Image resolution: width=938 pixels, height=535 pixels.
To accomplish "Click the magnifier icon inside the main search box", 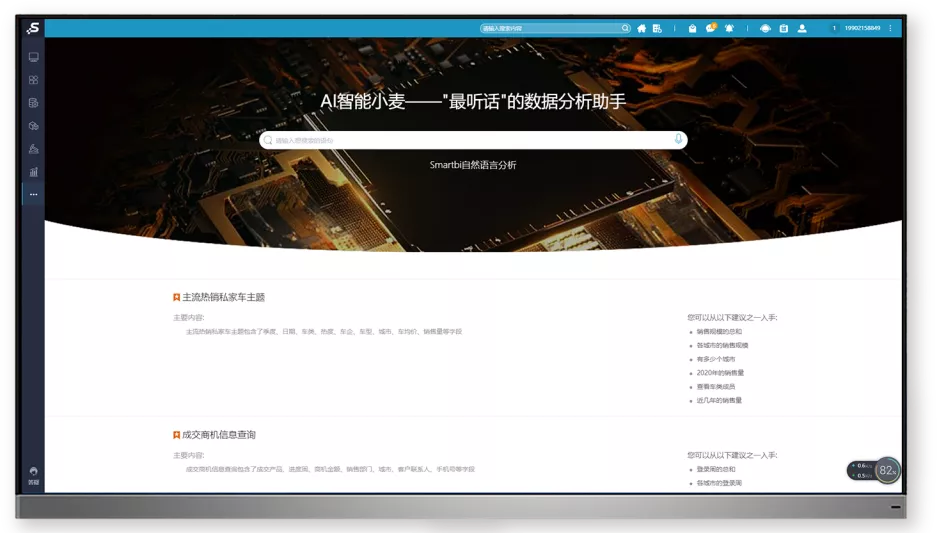I will [x=268, y=140].
